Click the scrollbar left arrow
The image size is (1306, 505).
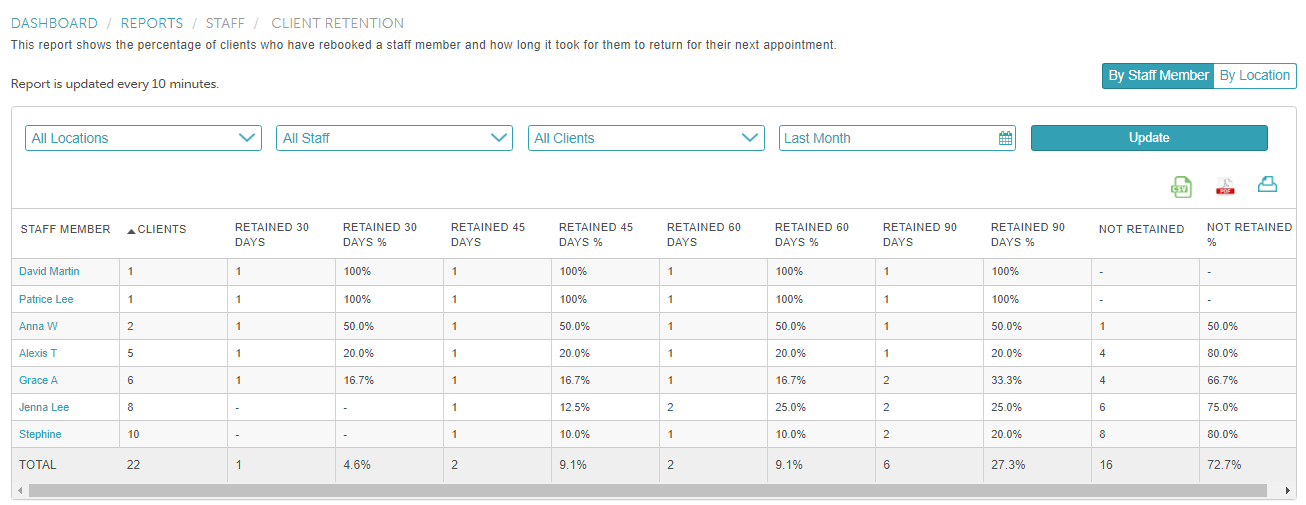[x=19, y=490]
